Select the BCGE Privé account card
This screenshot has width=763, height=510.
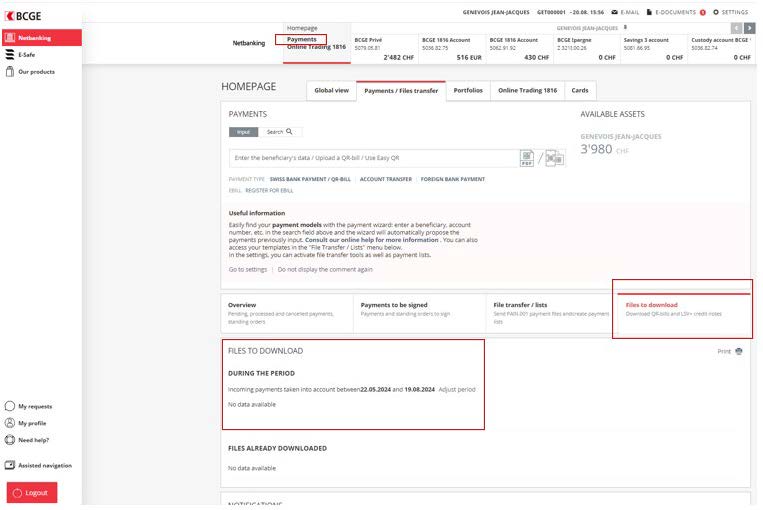tap(384, 49)
